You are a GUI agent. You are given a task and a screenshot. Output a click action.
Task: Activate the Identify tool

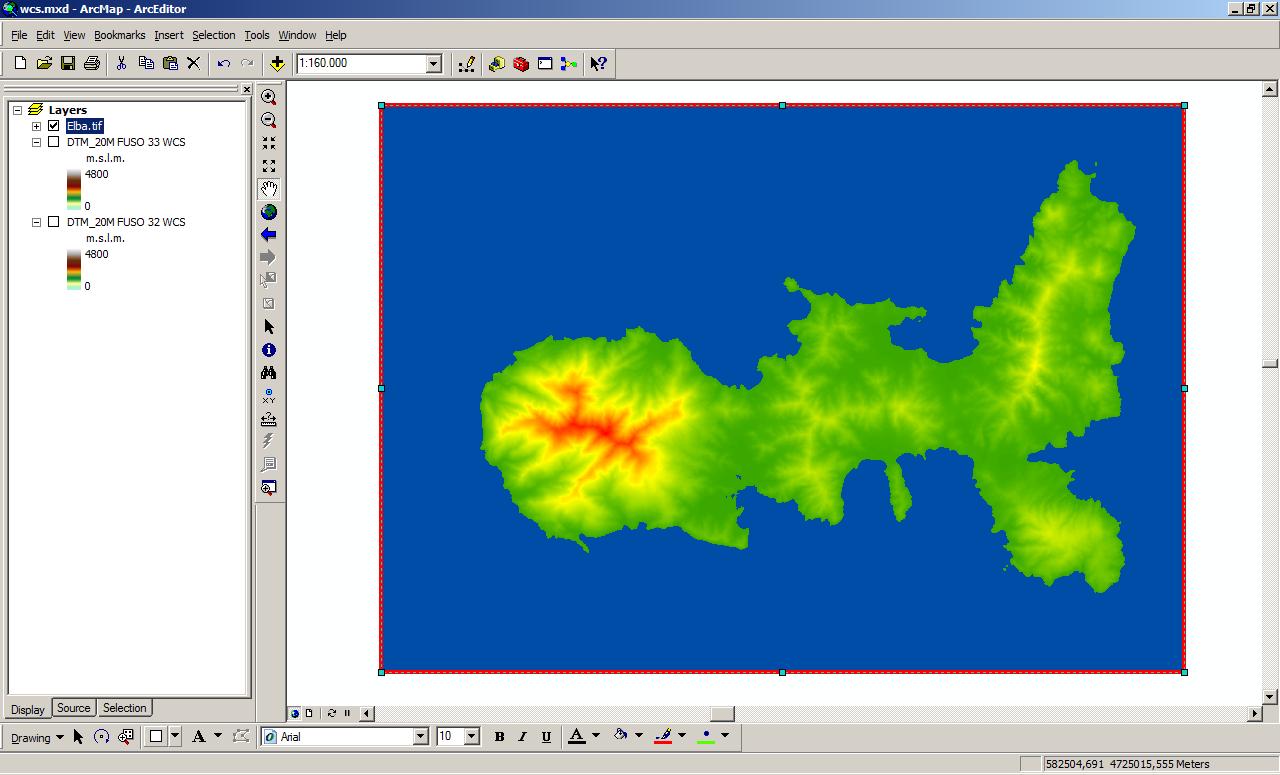(268, 350)
